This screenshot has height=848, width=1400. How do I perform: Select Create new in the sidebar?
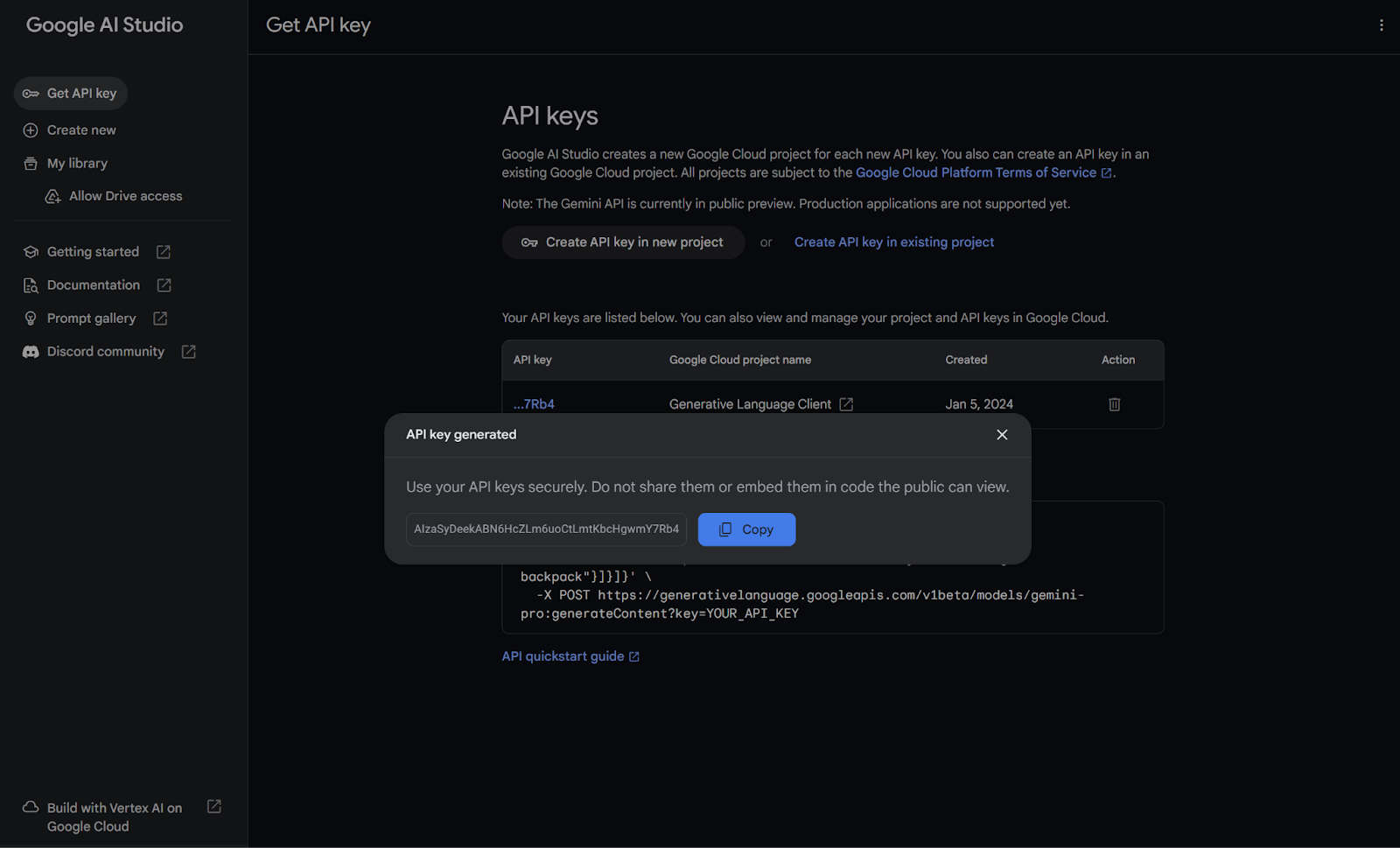pyautogui.click(x=81, y=130)
